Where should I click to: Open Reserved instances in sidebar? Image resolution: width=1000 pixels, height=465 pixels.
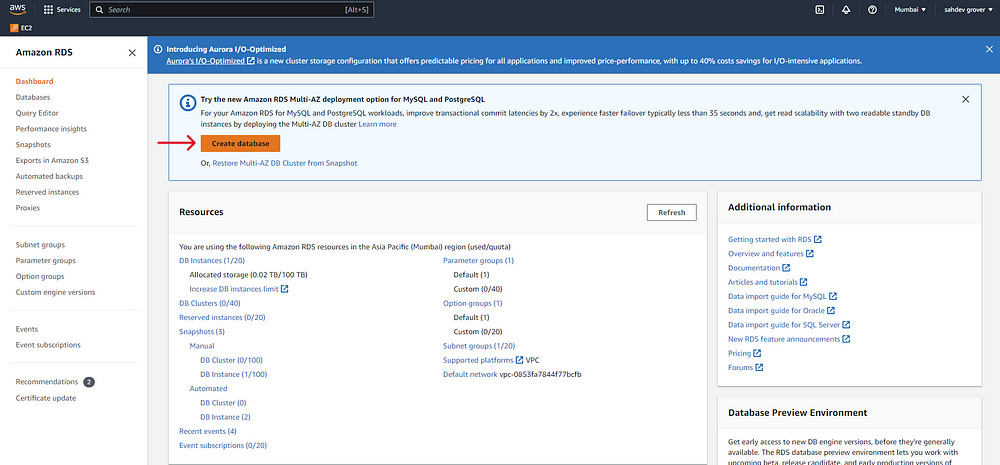[47, 192]
